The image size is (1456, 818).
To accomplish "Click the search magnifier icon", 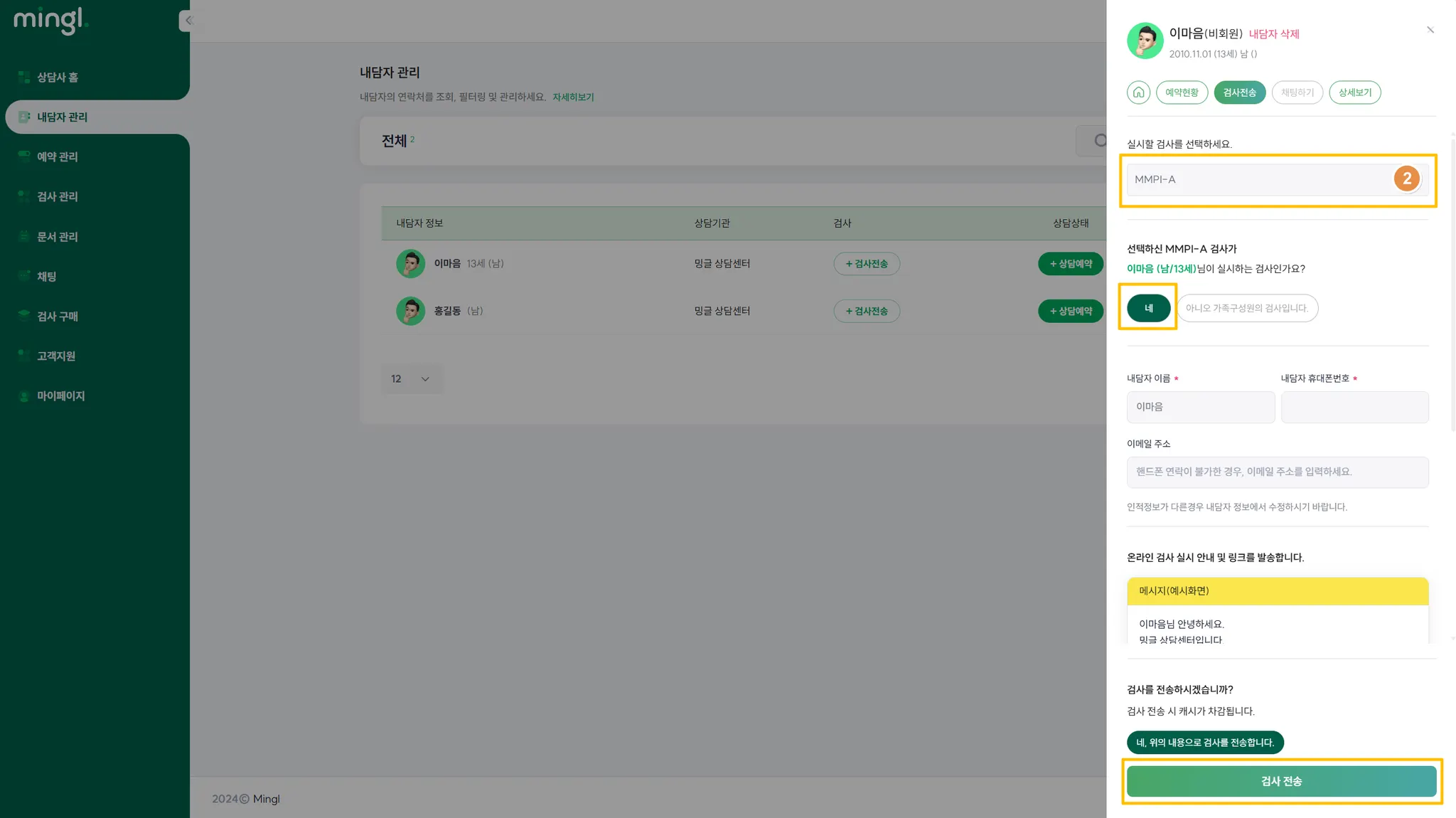I will (1099, 141).
